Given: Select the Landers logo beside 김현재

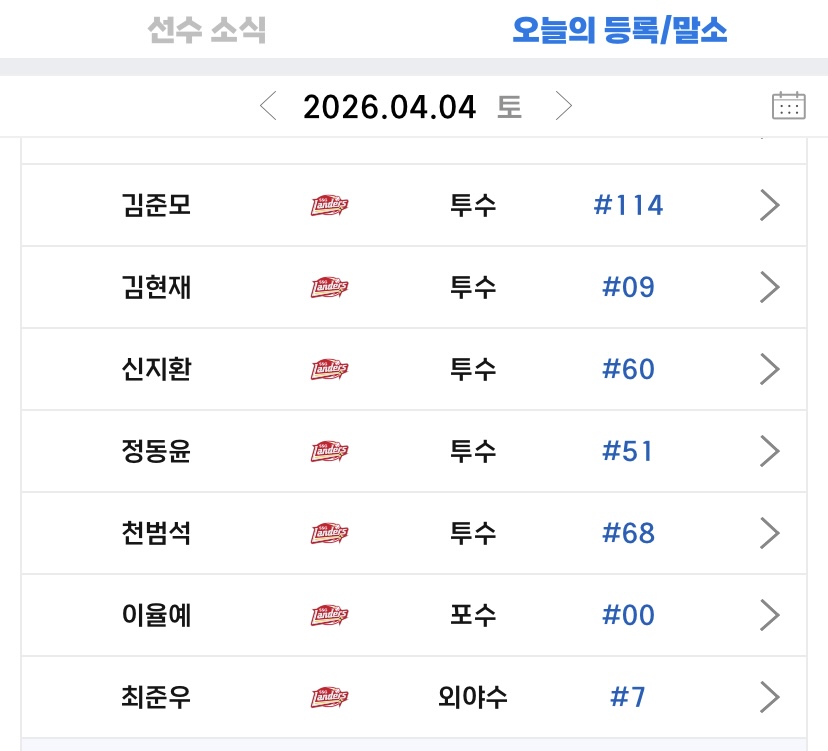Looking at the screenshot, I should point(329,287).
